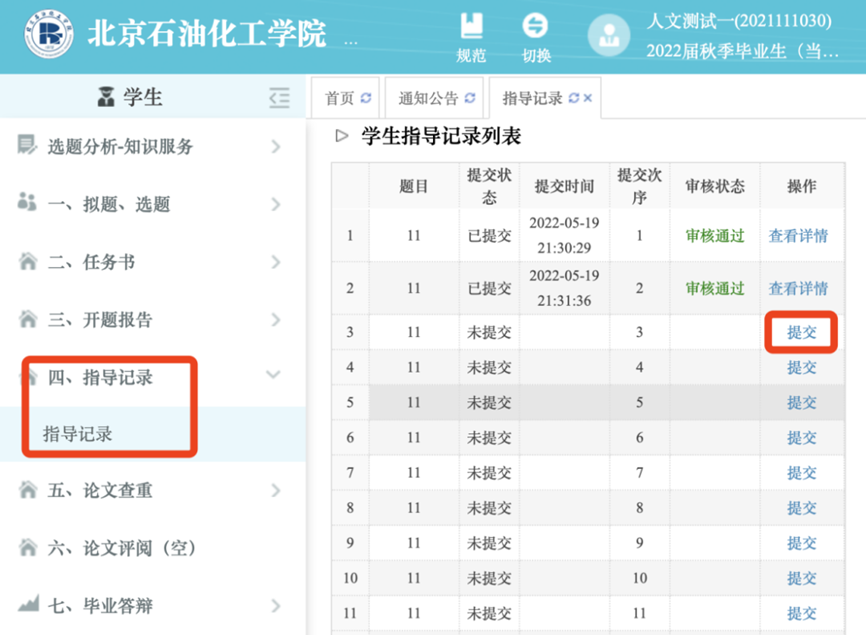Click the 规范 book icon in header
This screenshot has width=866, height=635.
point(470,27)
